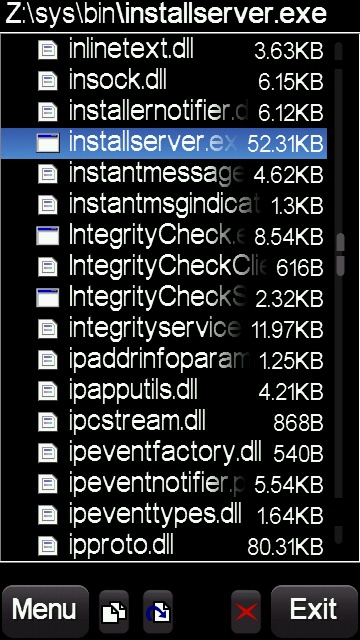
Task: Click the installserver.exe application icon
Action: [48, 143]
